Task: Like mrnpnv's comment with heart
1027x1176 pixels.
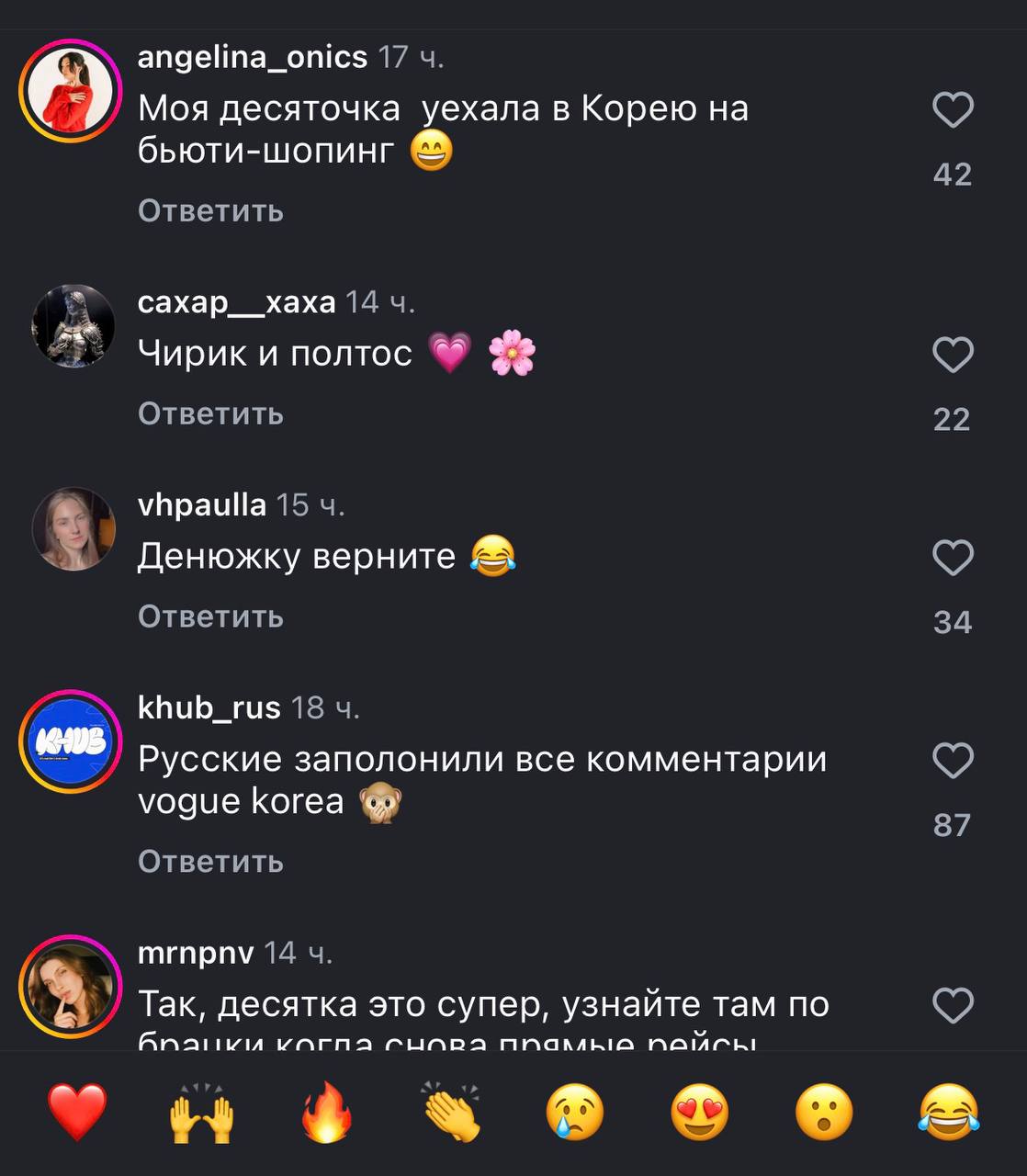Action: click(x=953, y=1005)
